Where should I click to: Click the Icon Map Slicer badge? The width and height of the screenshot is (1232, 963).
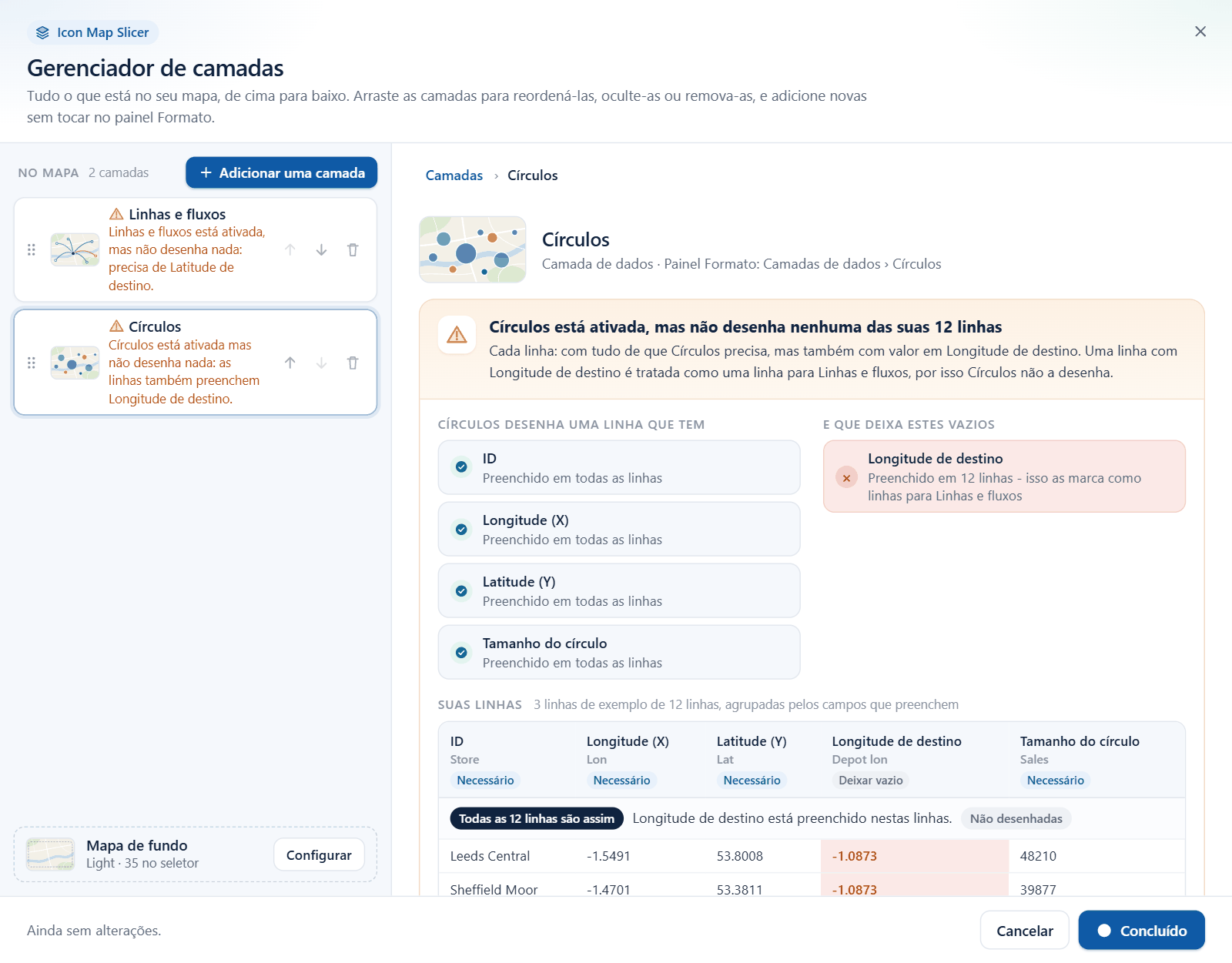93,32
